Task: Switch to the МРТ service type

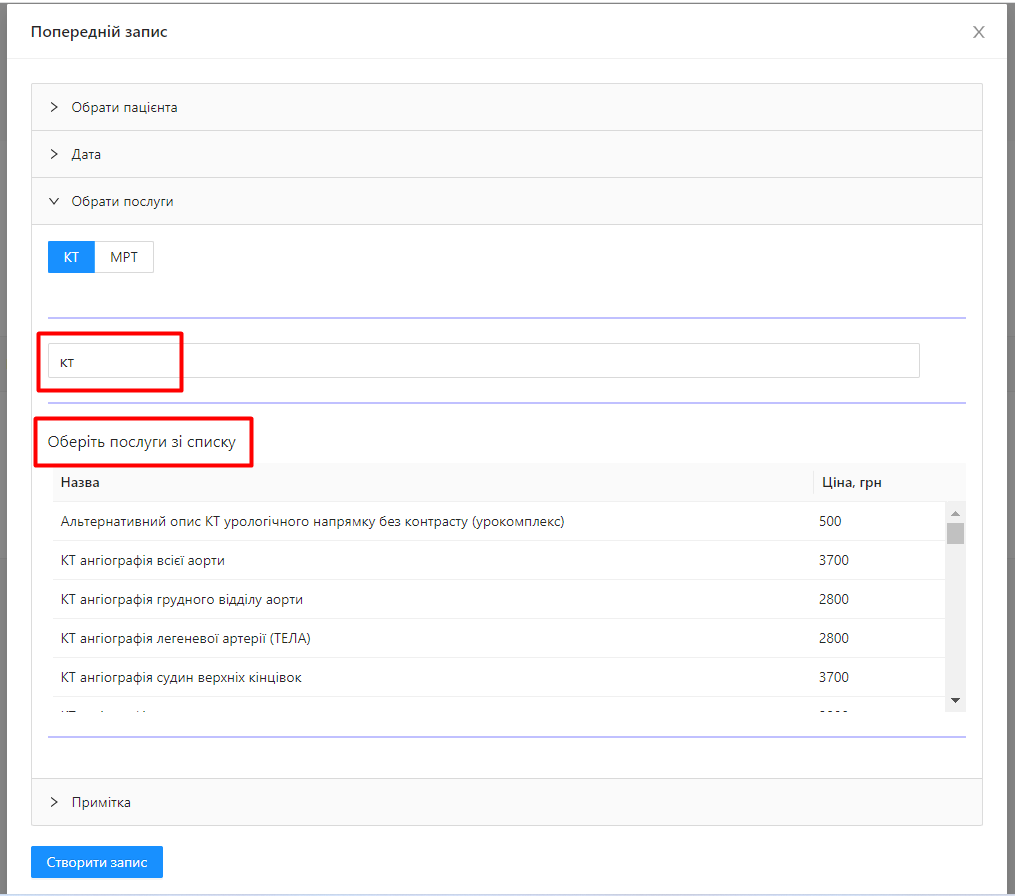Action: [124, 257]
